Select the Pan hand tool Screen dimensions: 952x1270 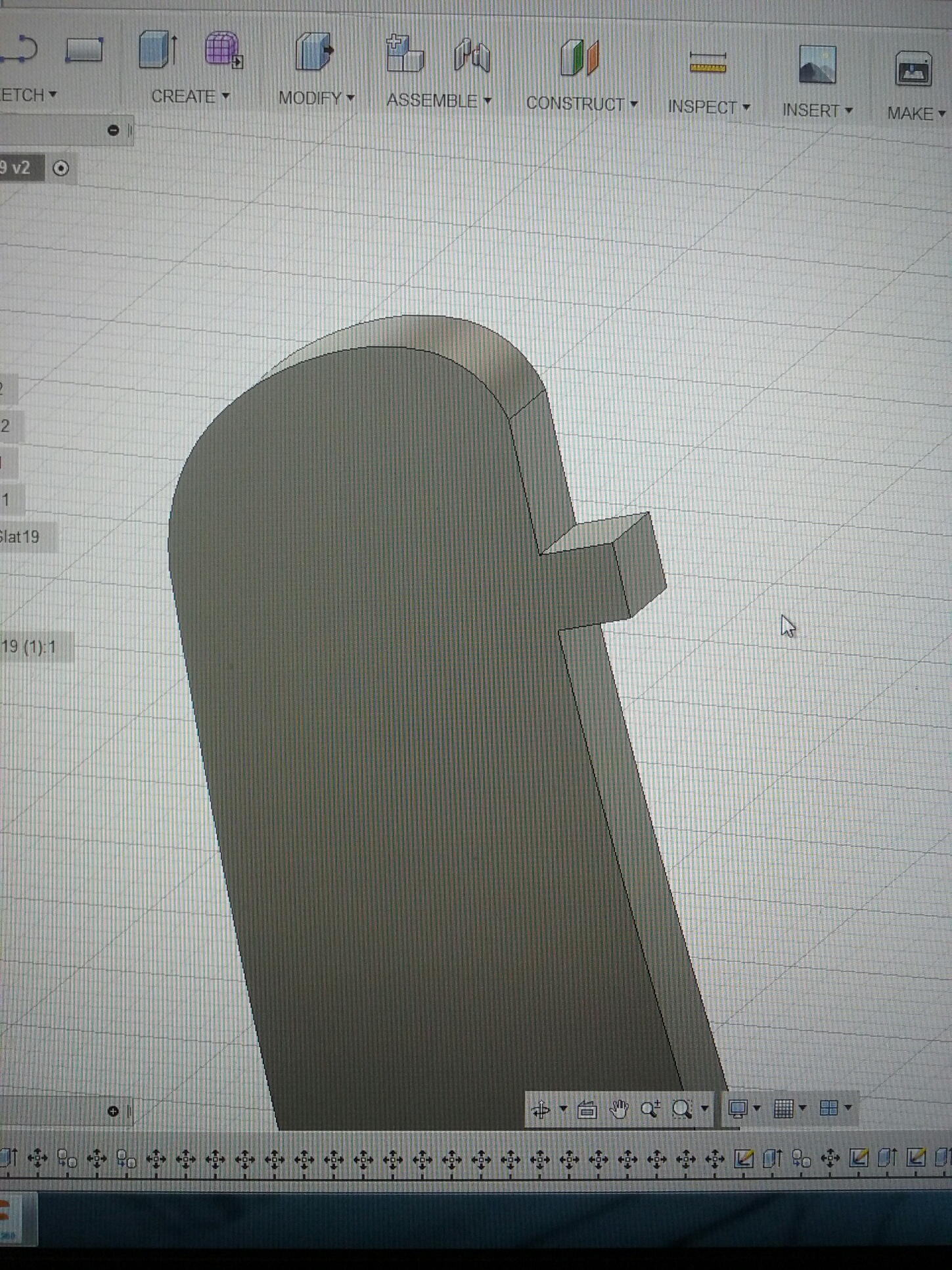pos(618,1110)
